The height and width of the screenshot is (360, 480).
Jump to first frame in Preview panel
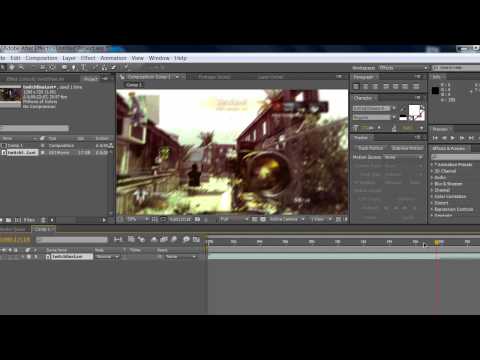435,138
